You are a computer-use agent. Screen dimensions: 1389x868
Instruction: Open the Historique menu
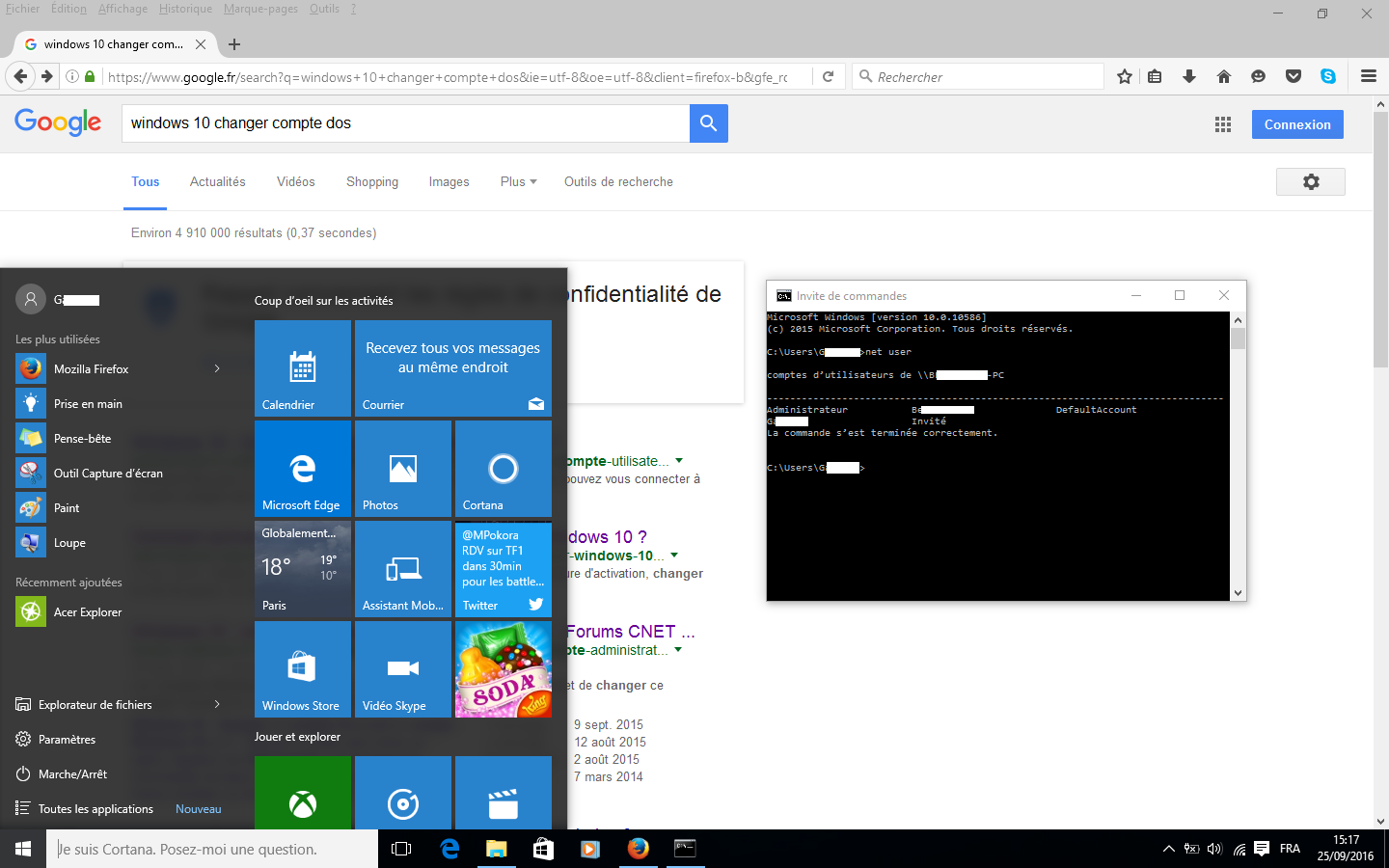pos(185,9)
